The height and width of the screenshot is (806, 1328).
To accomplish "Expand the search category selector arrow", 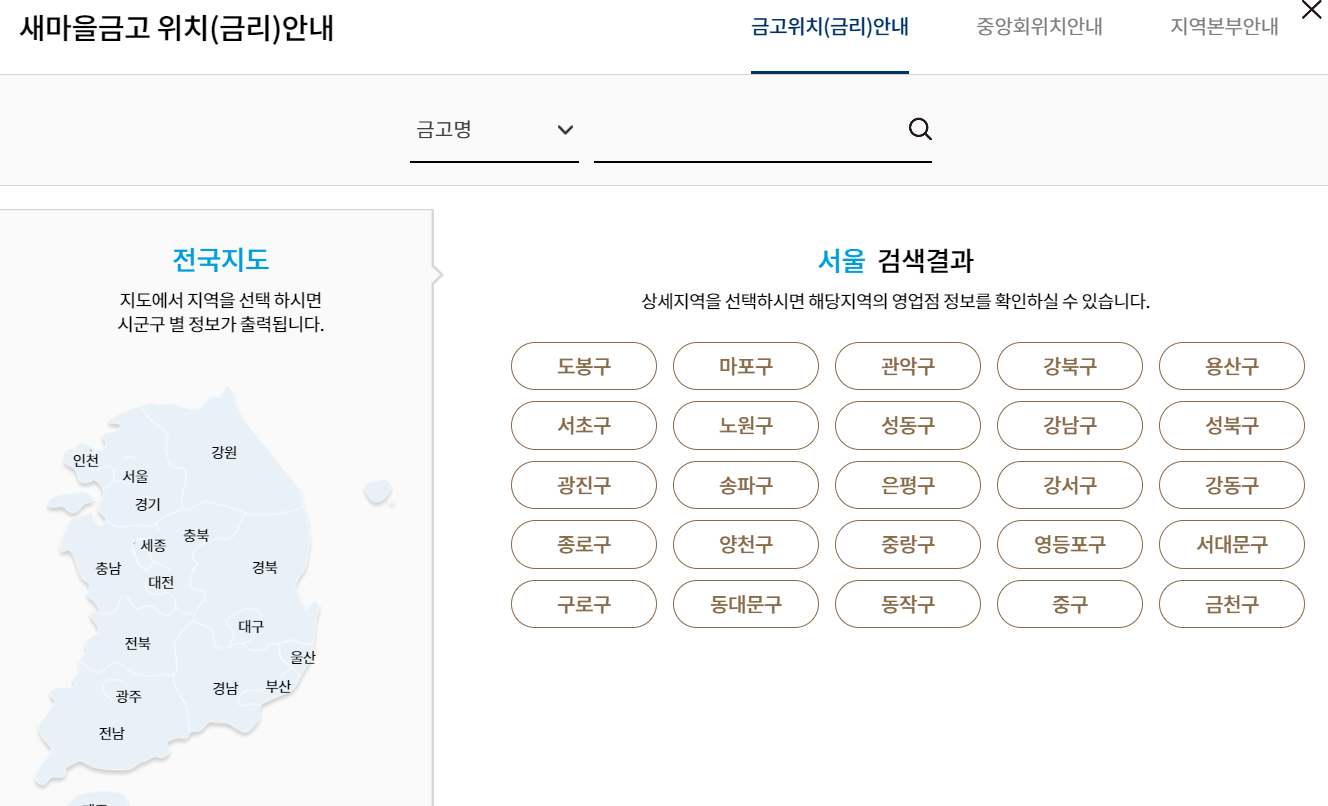I will pyautogui.click(x=566, y=129).
